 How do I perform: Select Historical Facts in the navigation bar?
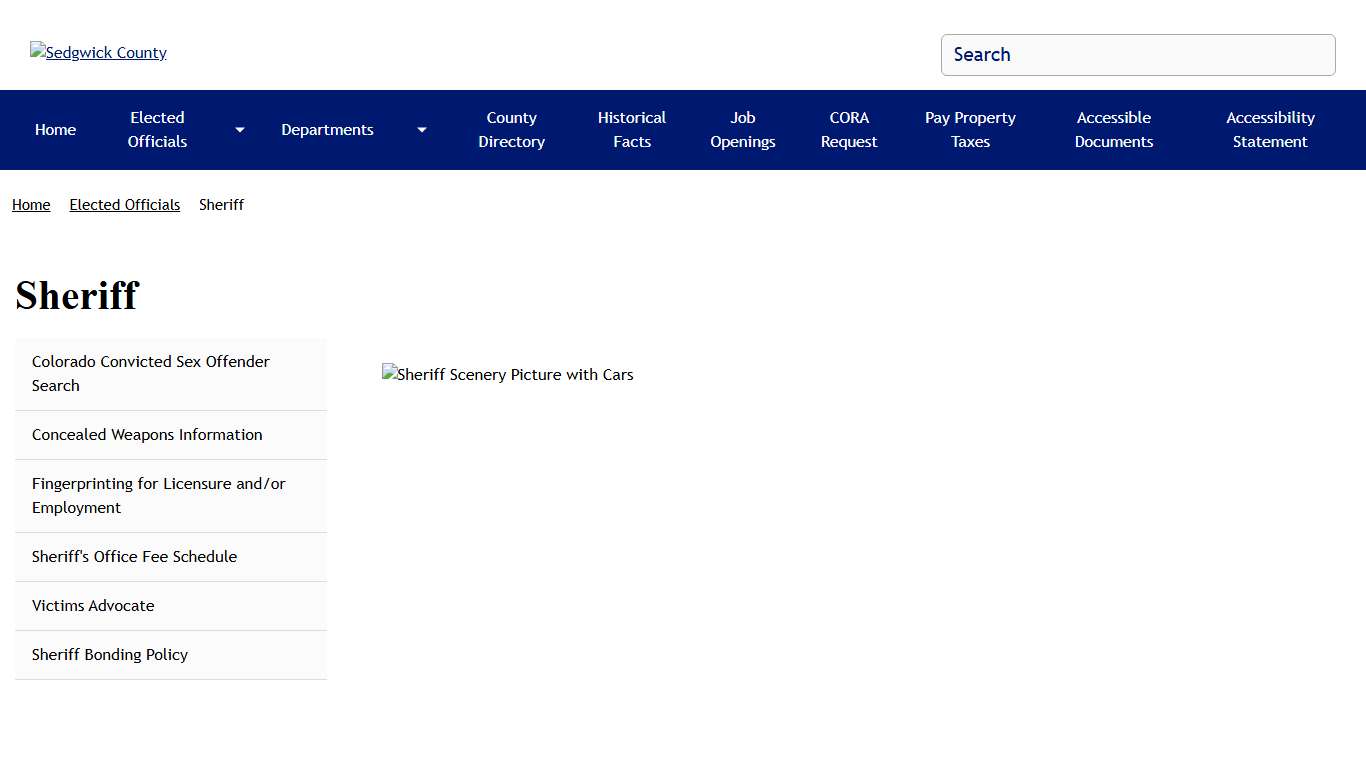point(631,130)
